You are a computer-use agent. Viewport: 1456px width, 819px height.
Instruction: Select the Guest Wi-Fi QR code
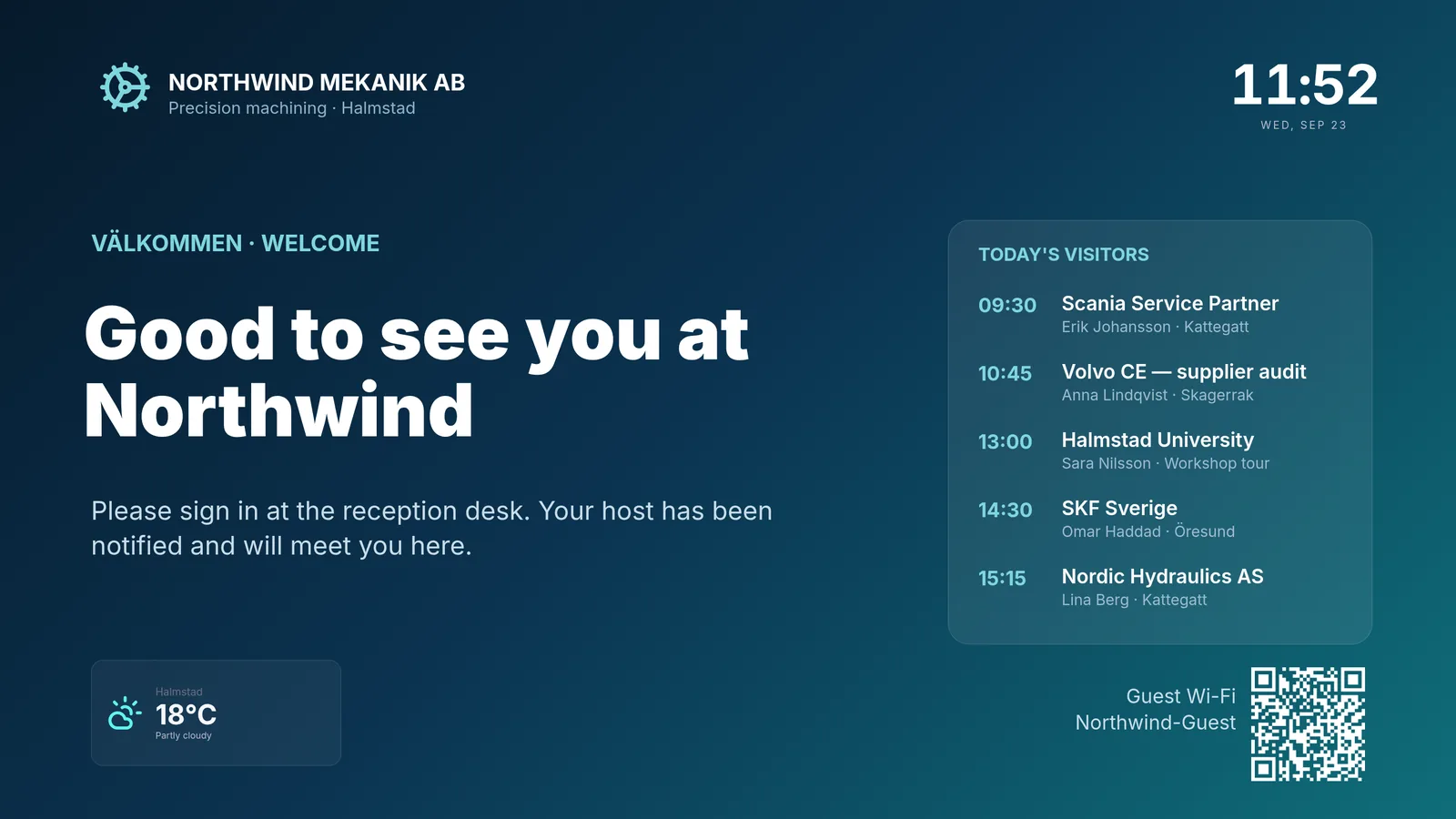pos(1308,724)
